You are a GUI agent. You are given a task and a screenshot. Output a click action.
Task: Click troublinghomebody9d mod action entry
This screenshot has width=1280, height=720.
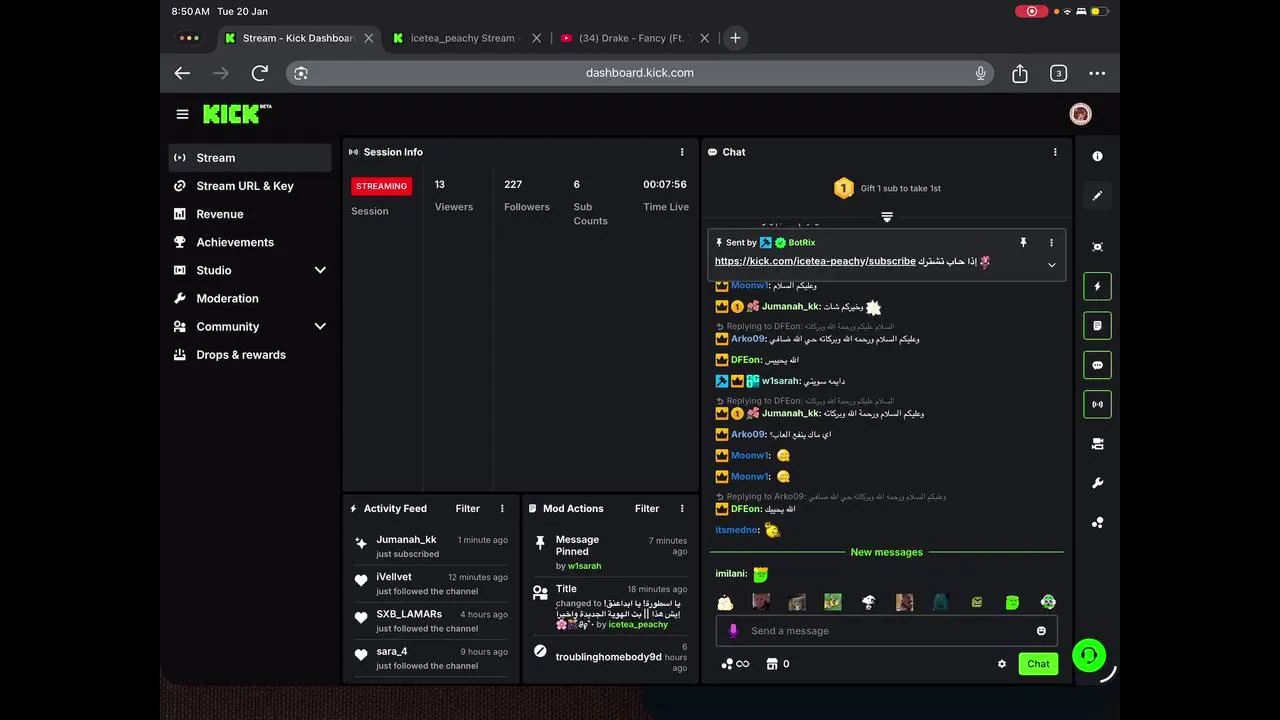click(x=609, y=657)
